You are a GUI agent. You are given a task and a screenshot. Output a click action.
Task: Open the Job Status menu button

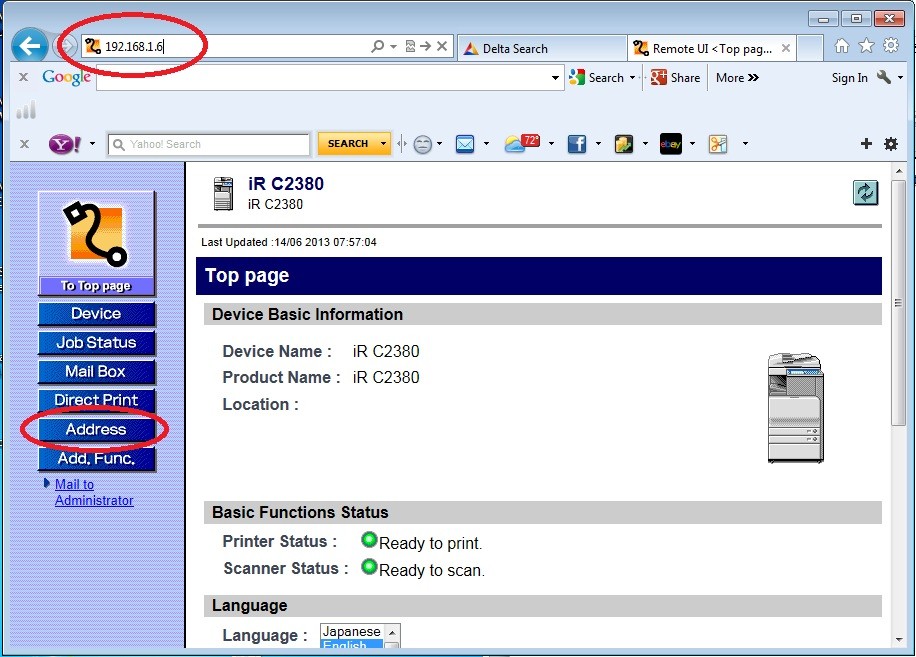point(96,343)
